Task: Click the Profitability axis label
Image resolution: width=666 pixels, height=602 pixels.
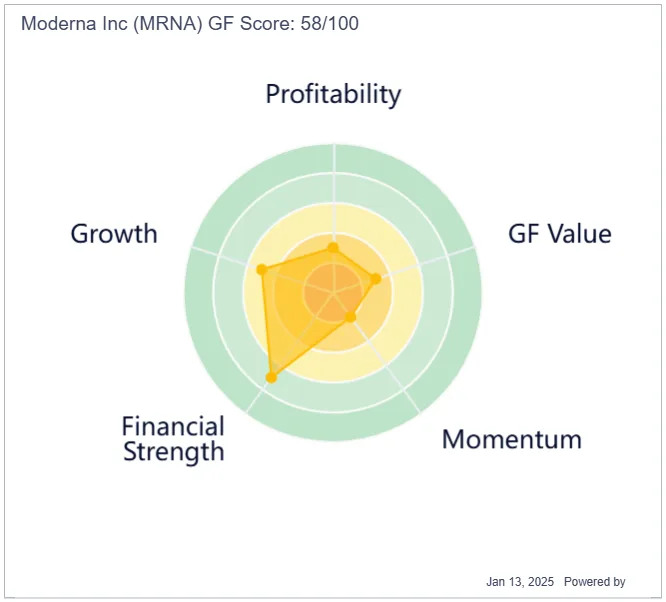Action: (x=333, y=94)
